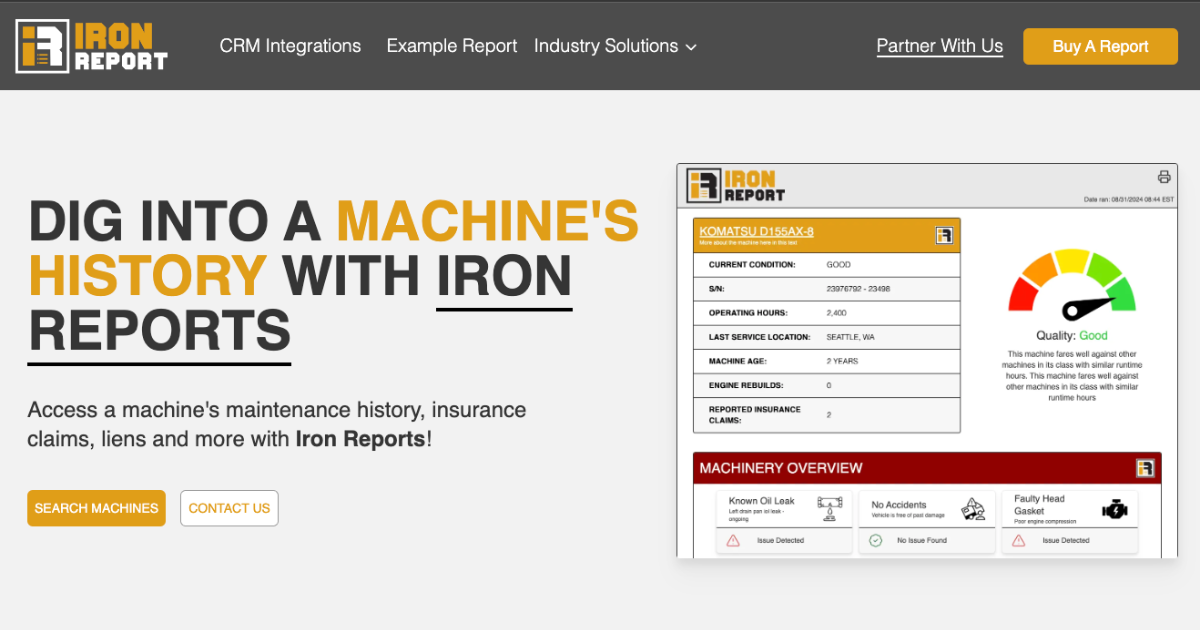Viewport: 1200px width, 630px height.
Task: Click the Known Oil Leak drain pan icon
Action: click(831, 508)
